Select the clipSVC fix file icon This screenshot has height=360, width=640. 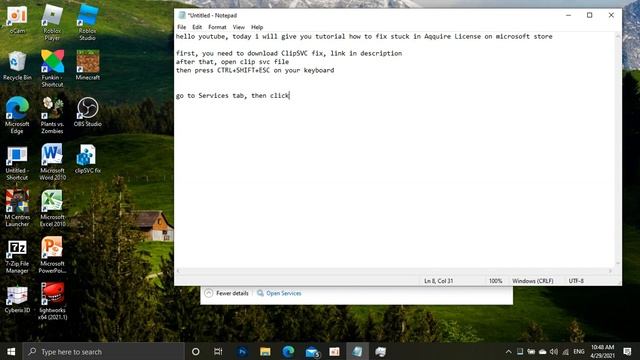pos(87,159)
